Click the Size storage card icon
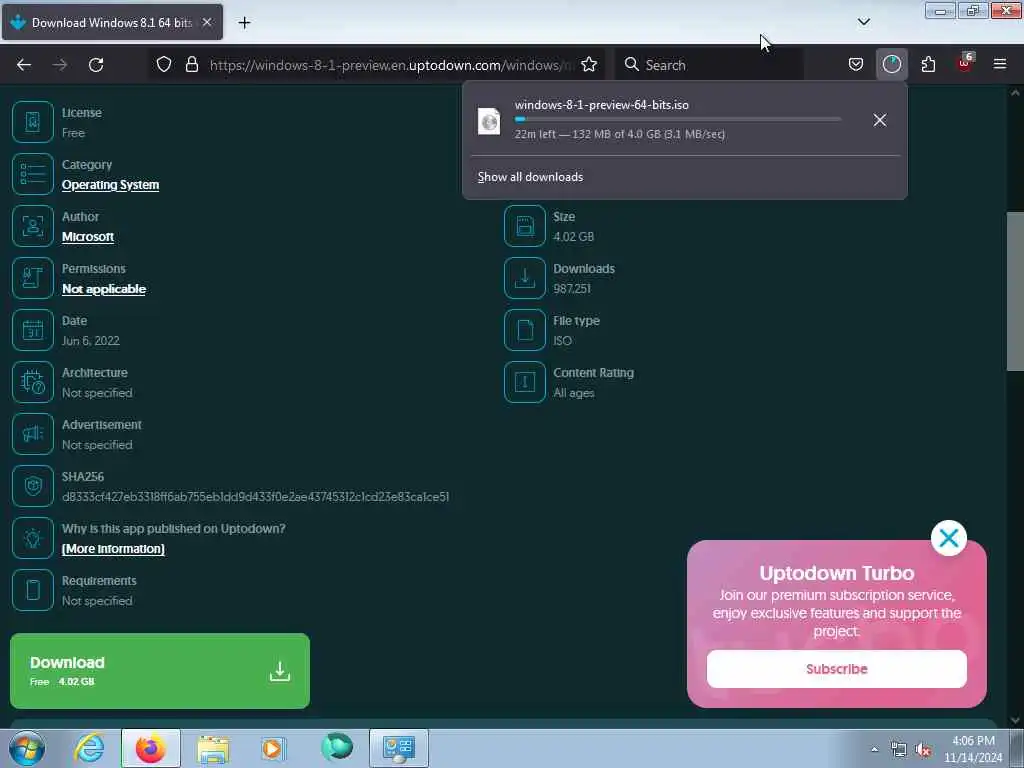 pos(524,226)
